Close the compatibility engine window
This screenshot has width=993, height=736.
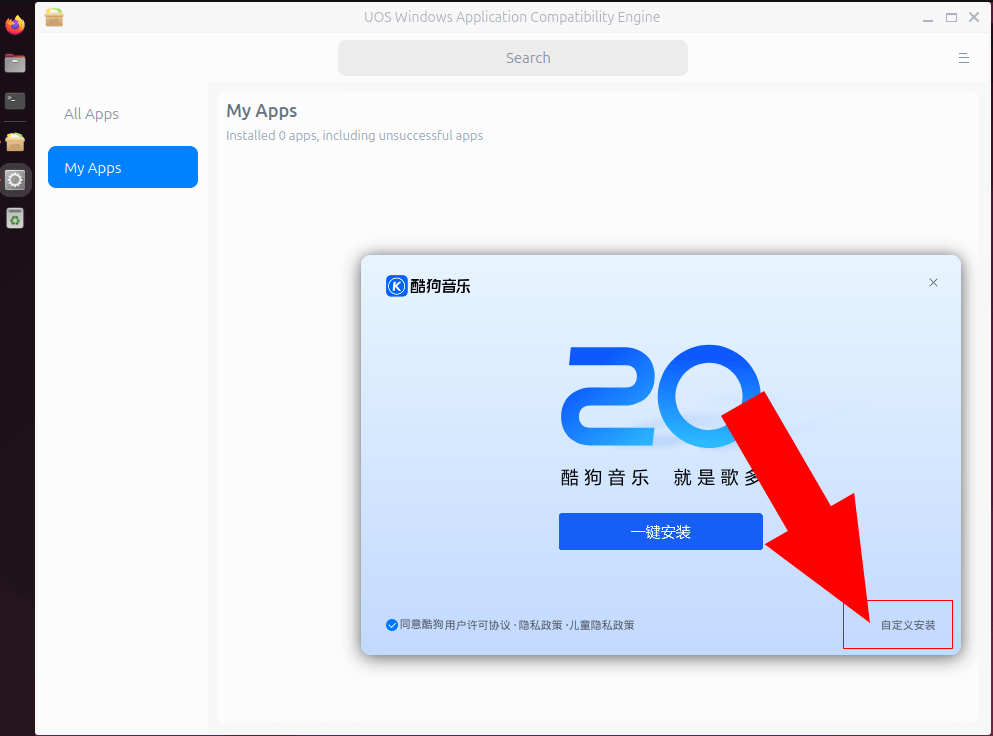pos(974,18)
